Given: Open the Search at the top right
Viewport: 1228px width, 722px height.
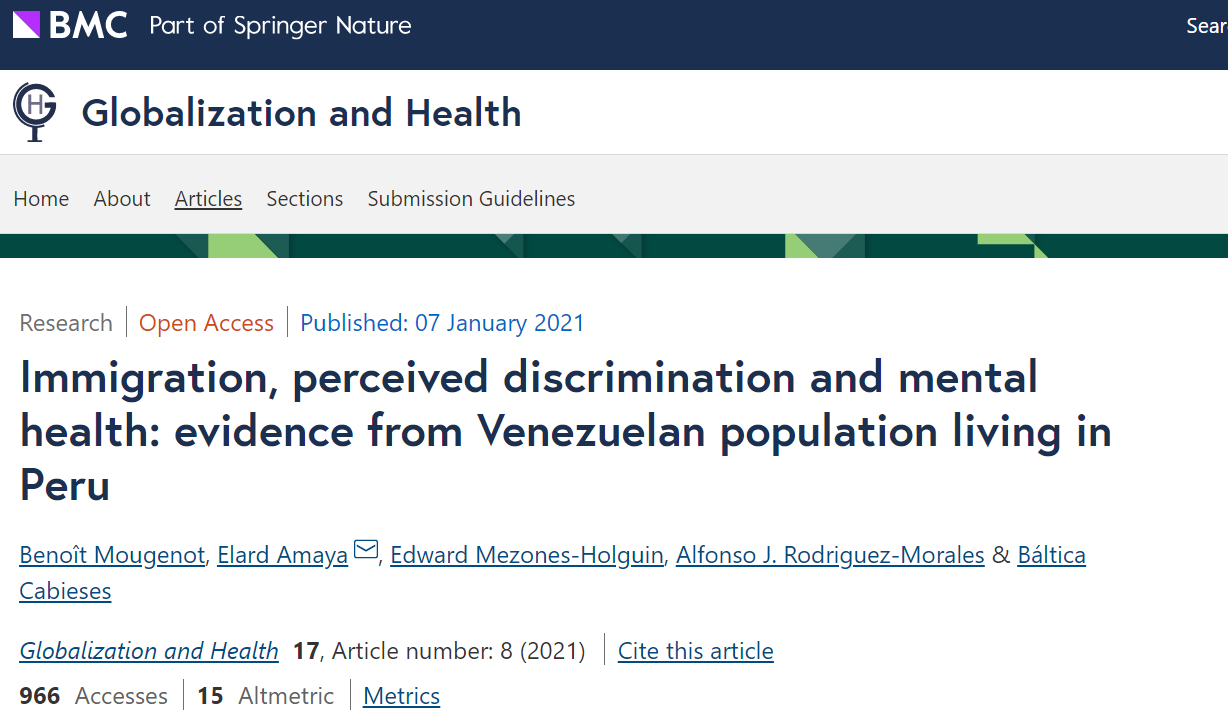Looking at the screenshot, I should pyautogui.click(x=1206, y=25).
